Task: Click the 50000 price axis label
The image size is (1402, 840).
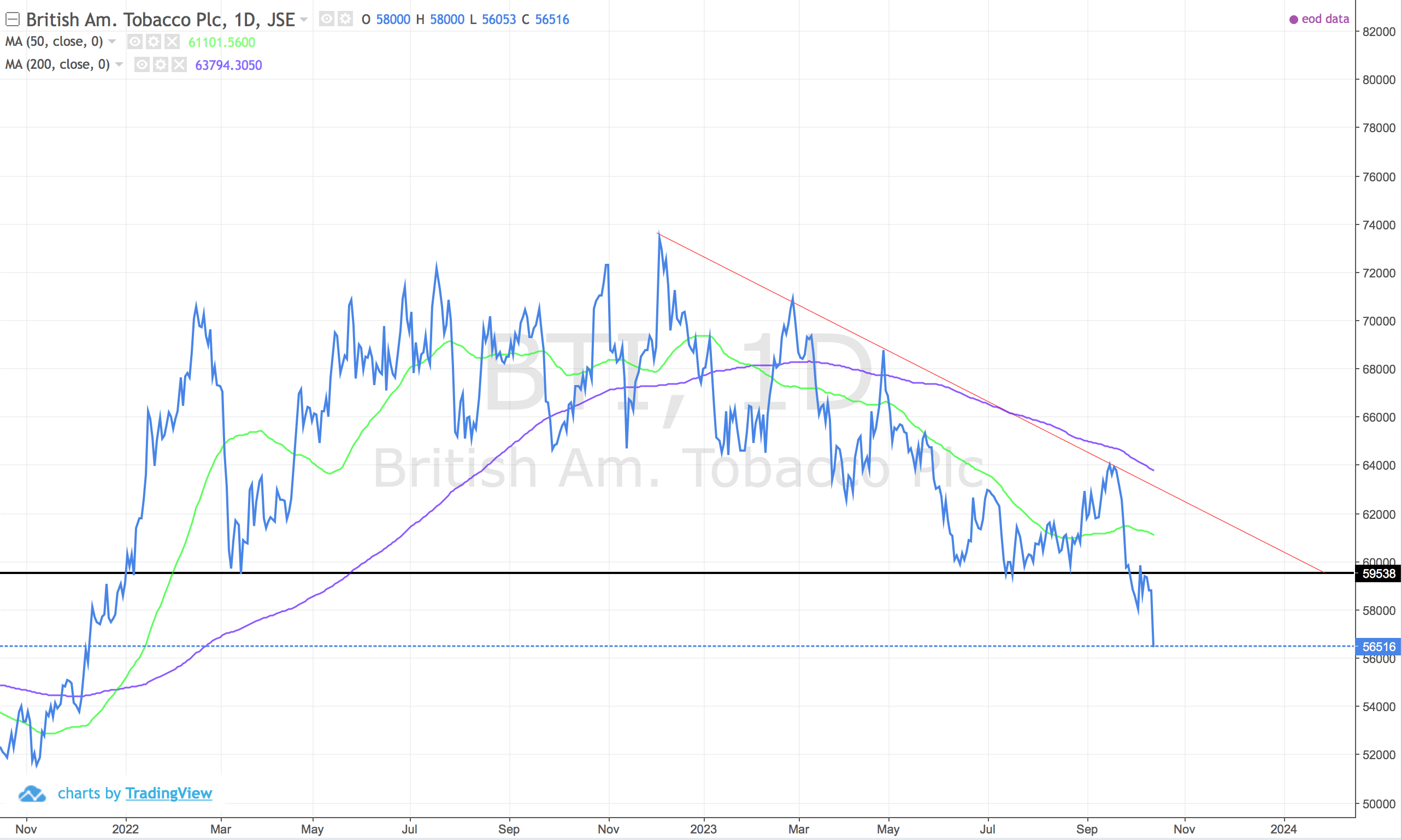Action: click(1378, 804)
